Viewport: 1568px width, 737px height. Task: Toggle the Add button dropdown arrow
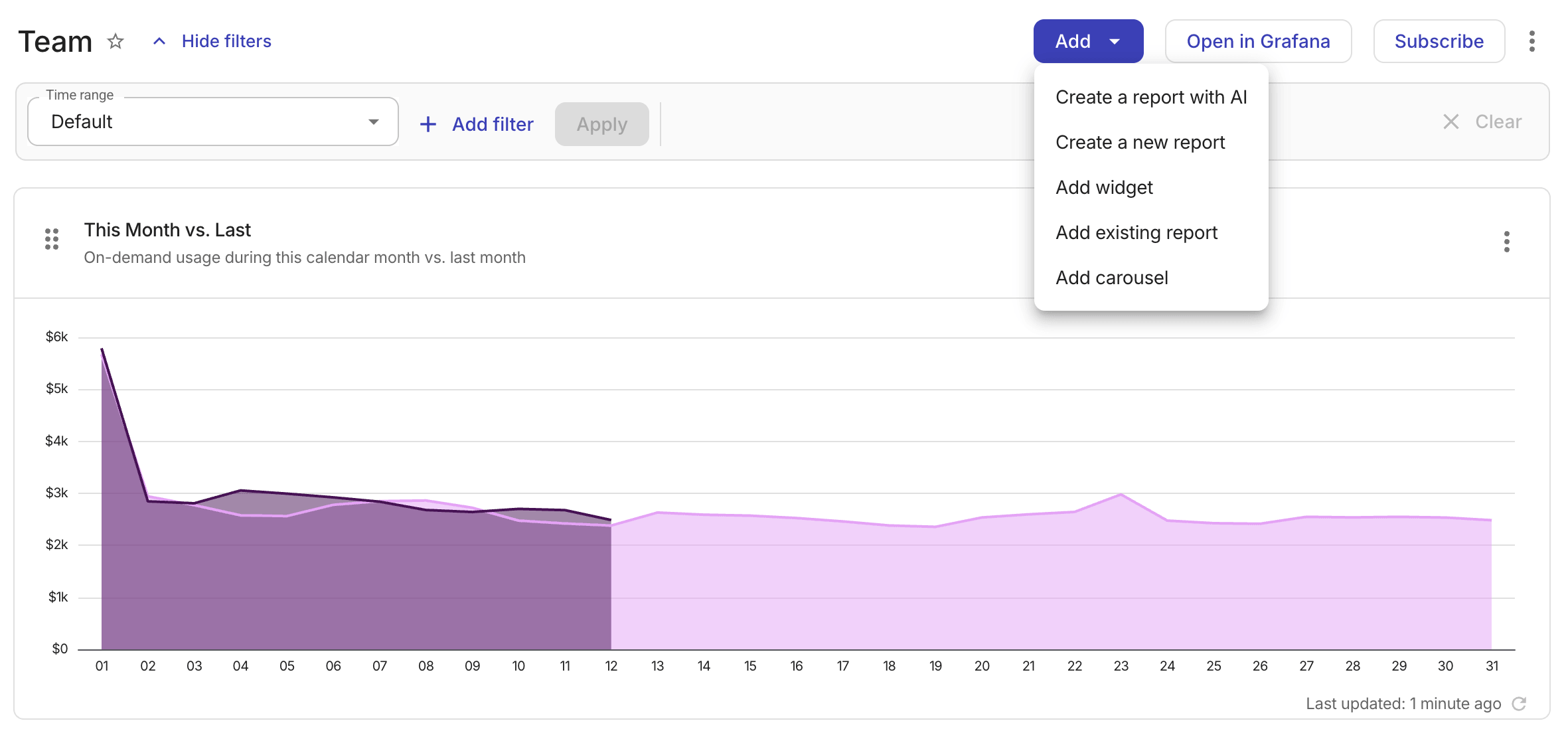1115,42
